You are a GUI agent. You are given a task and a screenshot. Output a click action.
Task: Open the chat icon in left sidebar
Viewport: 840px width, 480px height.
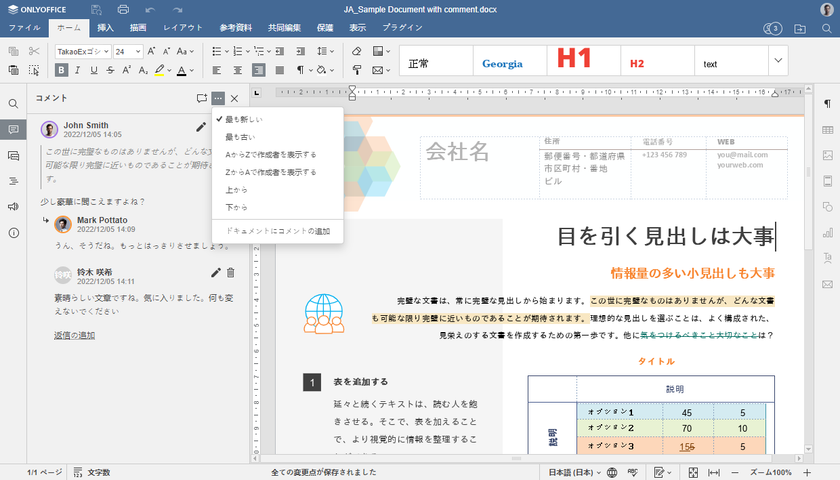[14, 155]
